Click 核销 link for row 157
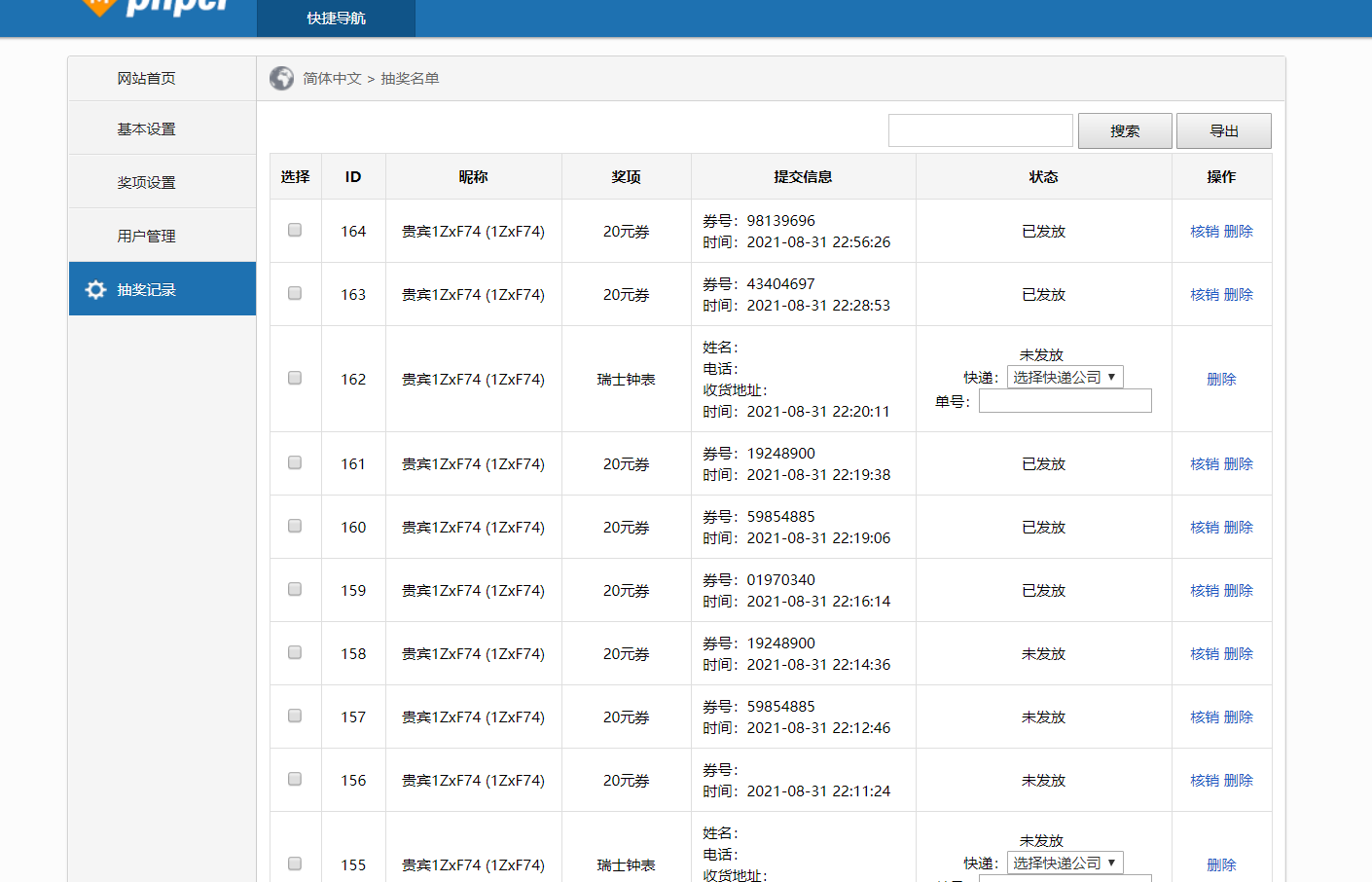The height and width of the screenshot is (882, 1372). click(1205, 717)
